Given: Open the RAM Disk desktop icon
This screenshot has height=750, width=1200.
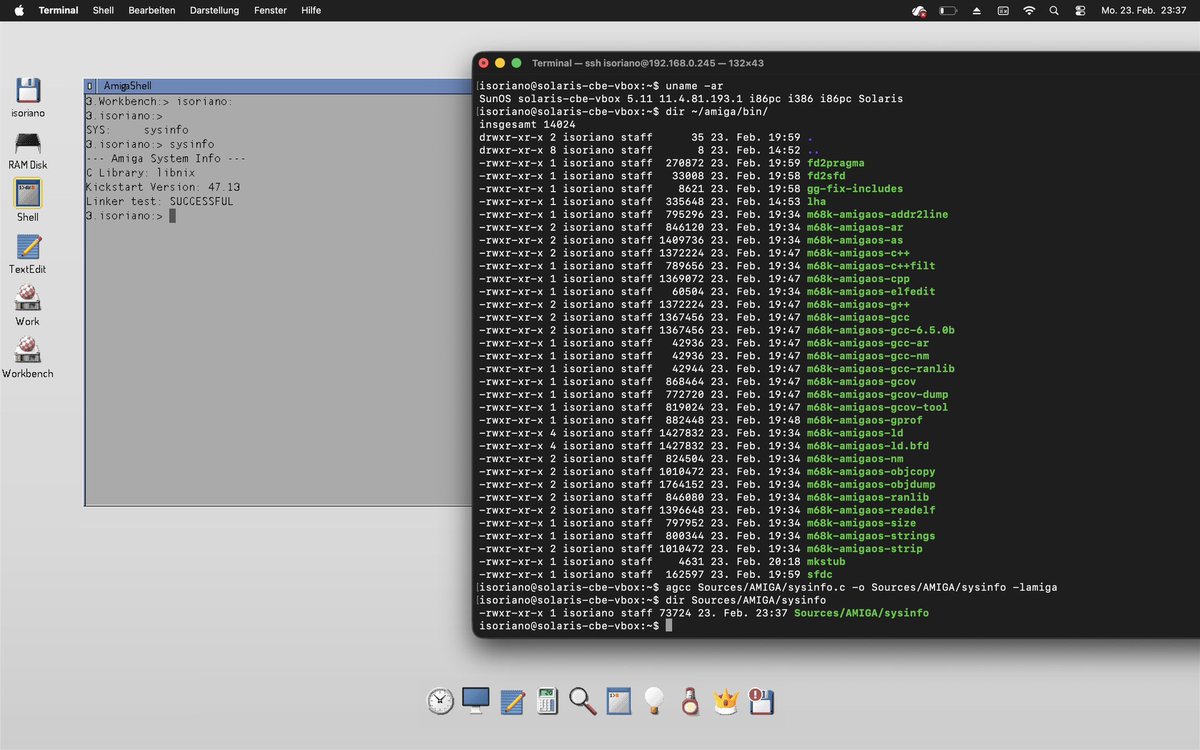Looking at the screenshot, I should 28,142.
